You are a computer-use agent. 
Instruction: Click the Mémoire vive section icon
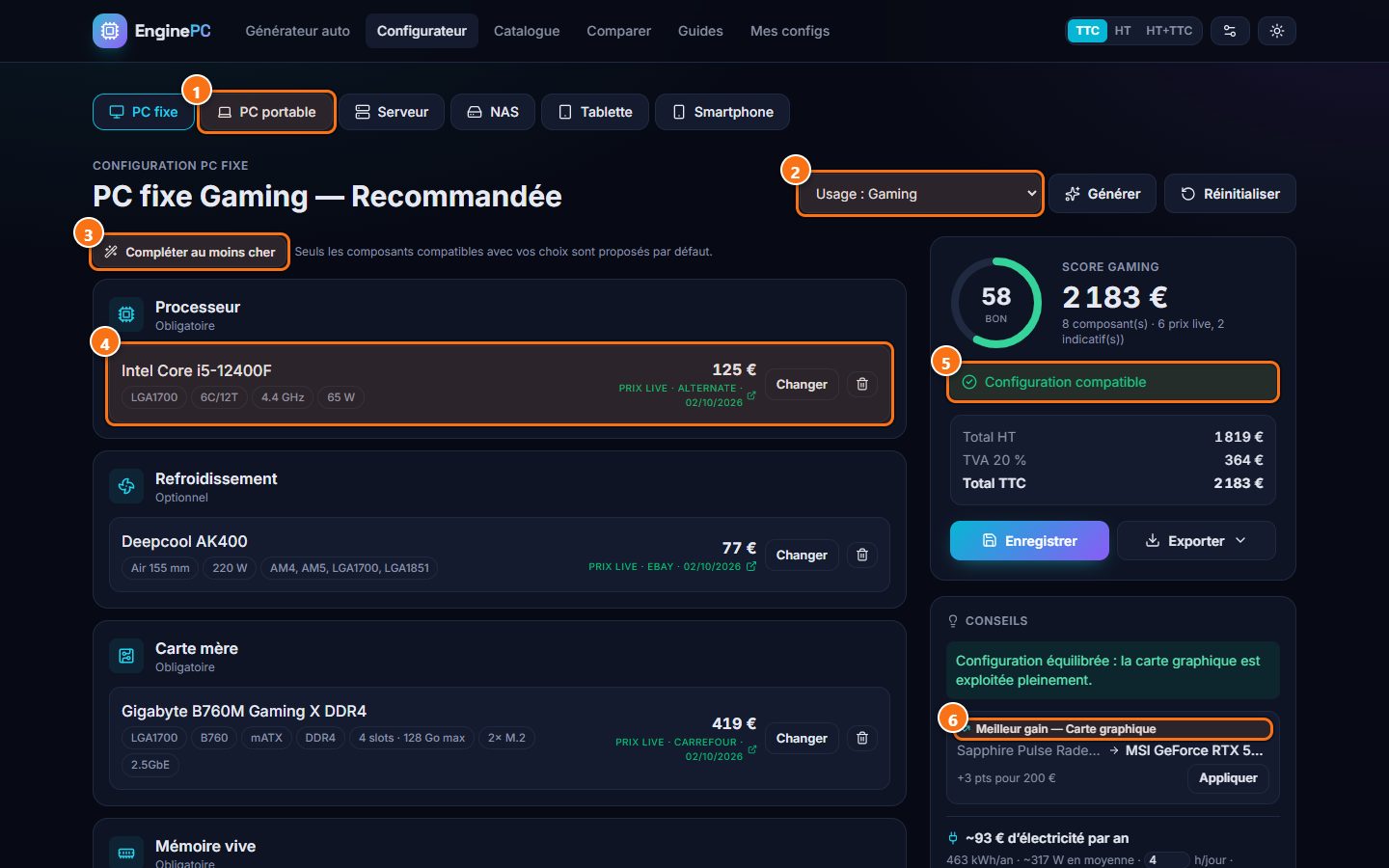(x=126, y=853)
